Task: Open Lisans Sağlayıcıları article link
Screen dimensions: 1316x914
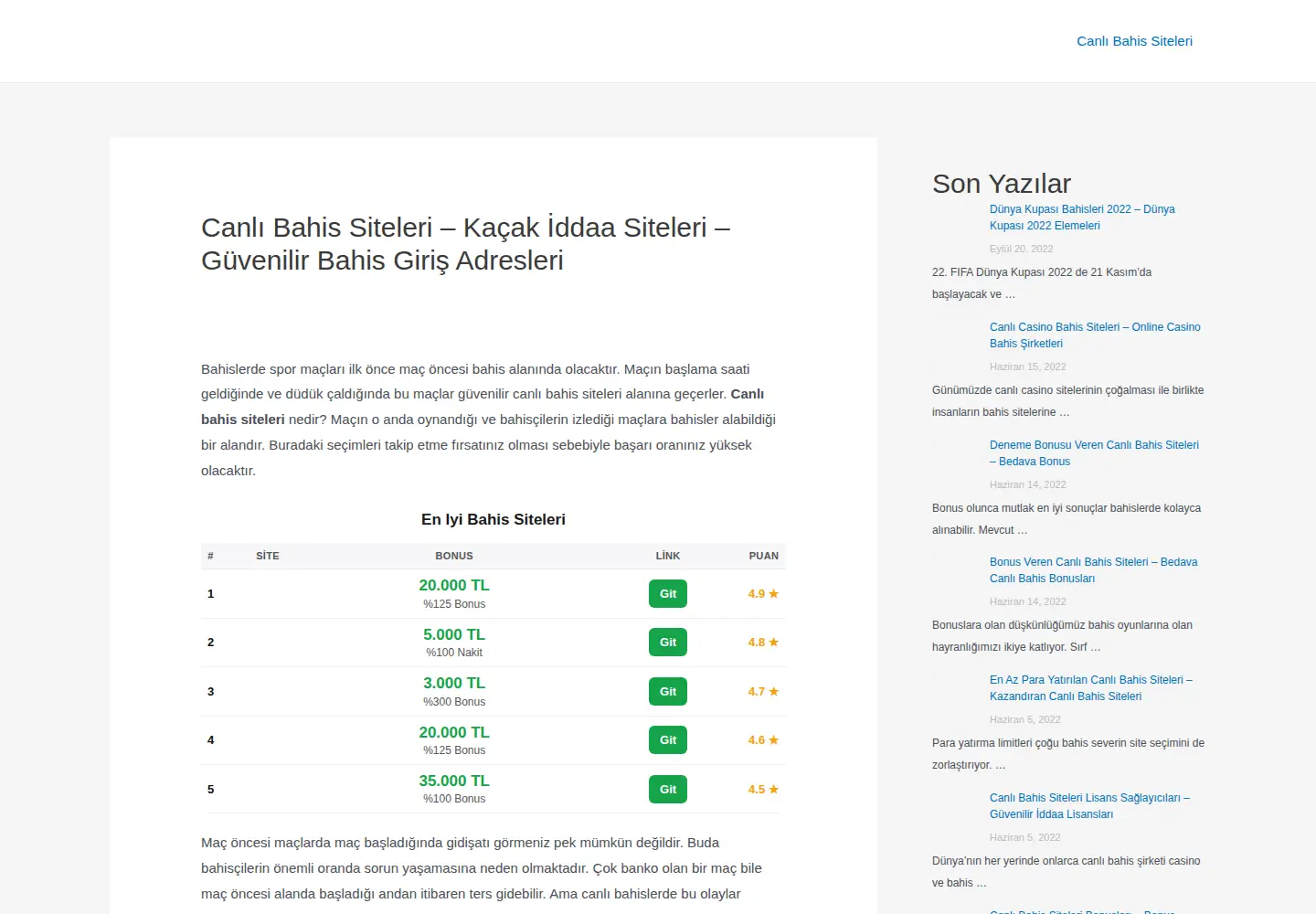Action: [1089, 806]
